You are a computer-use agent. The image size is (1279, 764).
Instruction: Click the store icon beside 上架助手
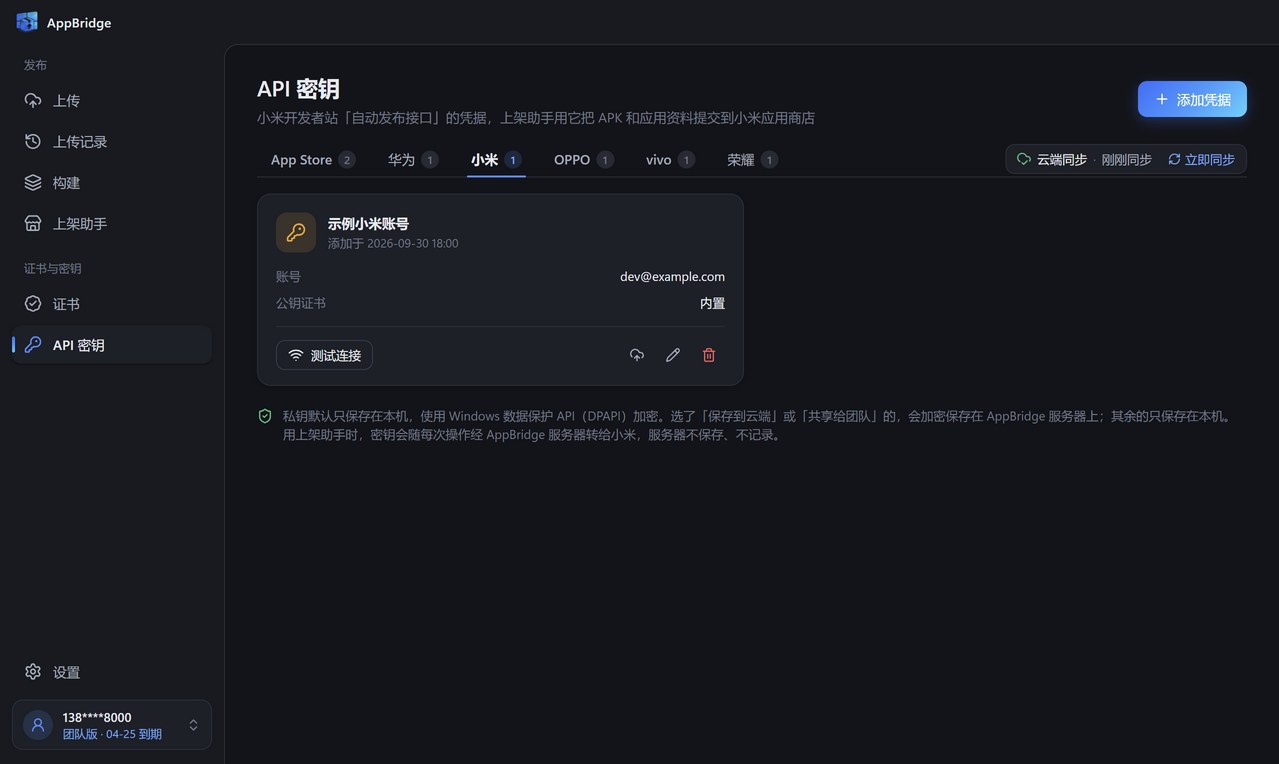click(33, 224)
